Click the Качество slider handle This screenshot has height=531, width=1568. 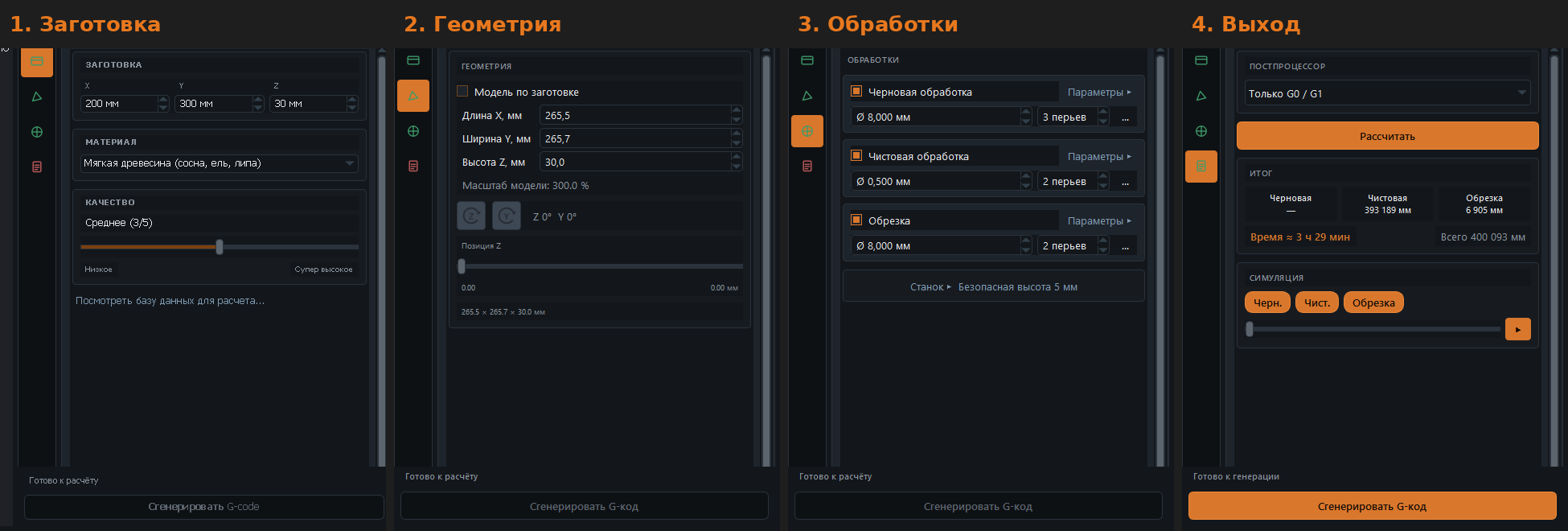pos(220,247)
